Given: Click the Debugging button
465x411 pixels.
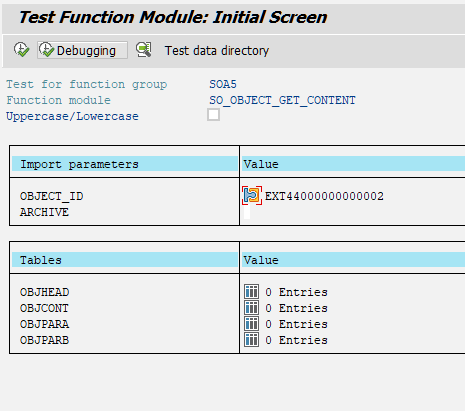Looking at the screenshot, I should [x=82, y=50].
